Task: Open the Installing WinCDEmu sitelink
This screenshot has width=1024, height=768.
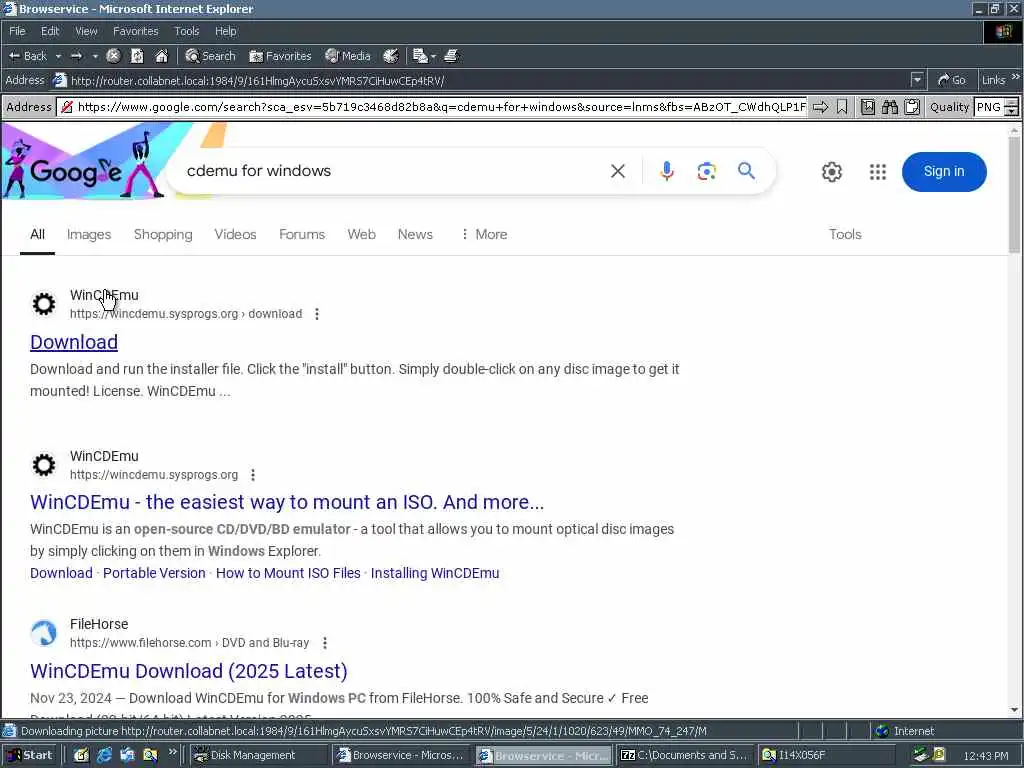Action: (x=435, y=573)
